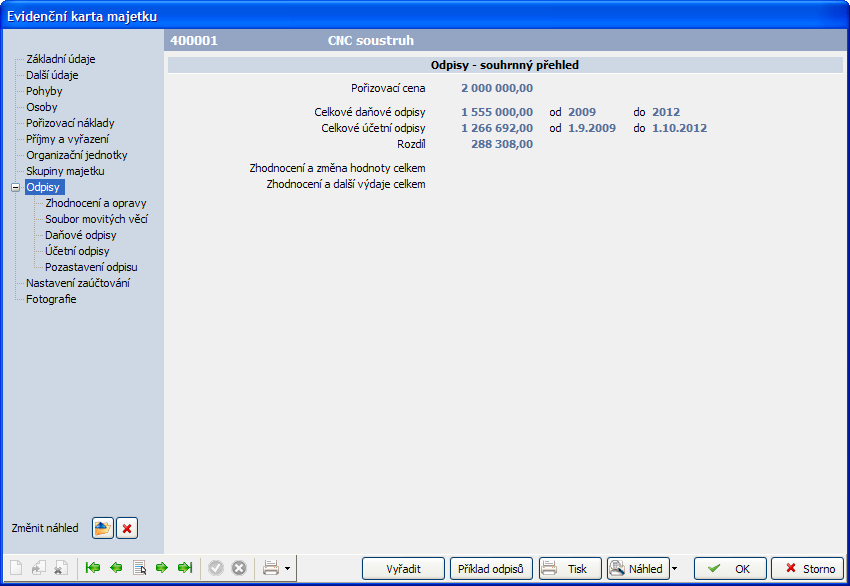Screen dimensions: 850x586
Task: Click the Rozdíl value 288 308,00
Action: coord(502,144)
